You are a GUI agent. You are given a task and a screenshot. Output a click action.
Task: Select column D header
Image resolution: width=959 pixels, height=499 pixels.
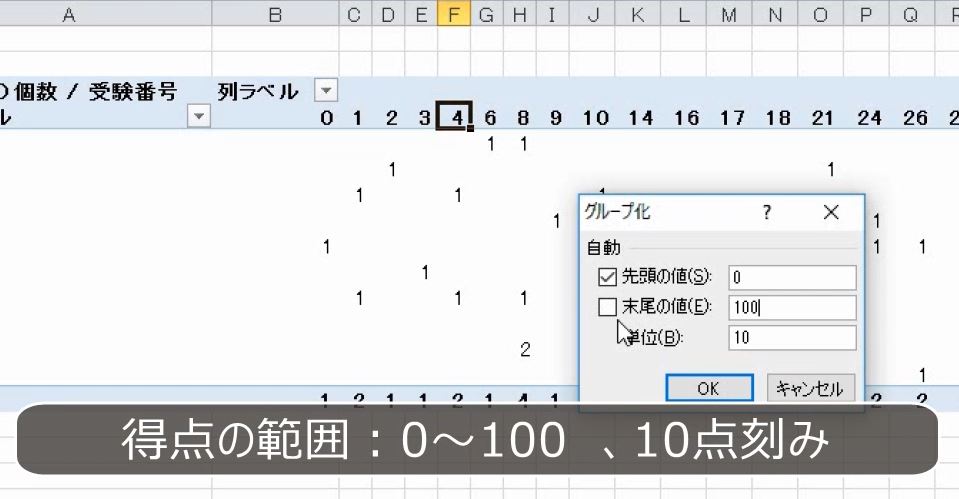[x=388, y=14]
